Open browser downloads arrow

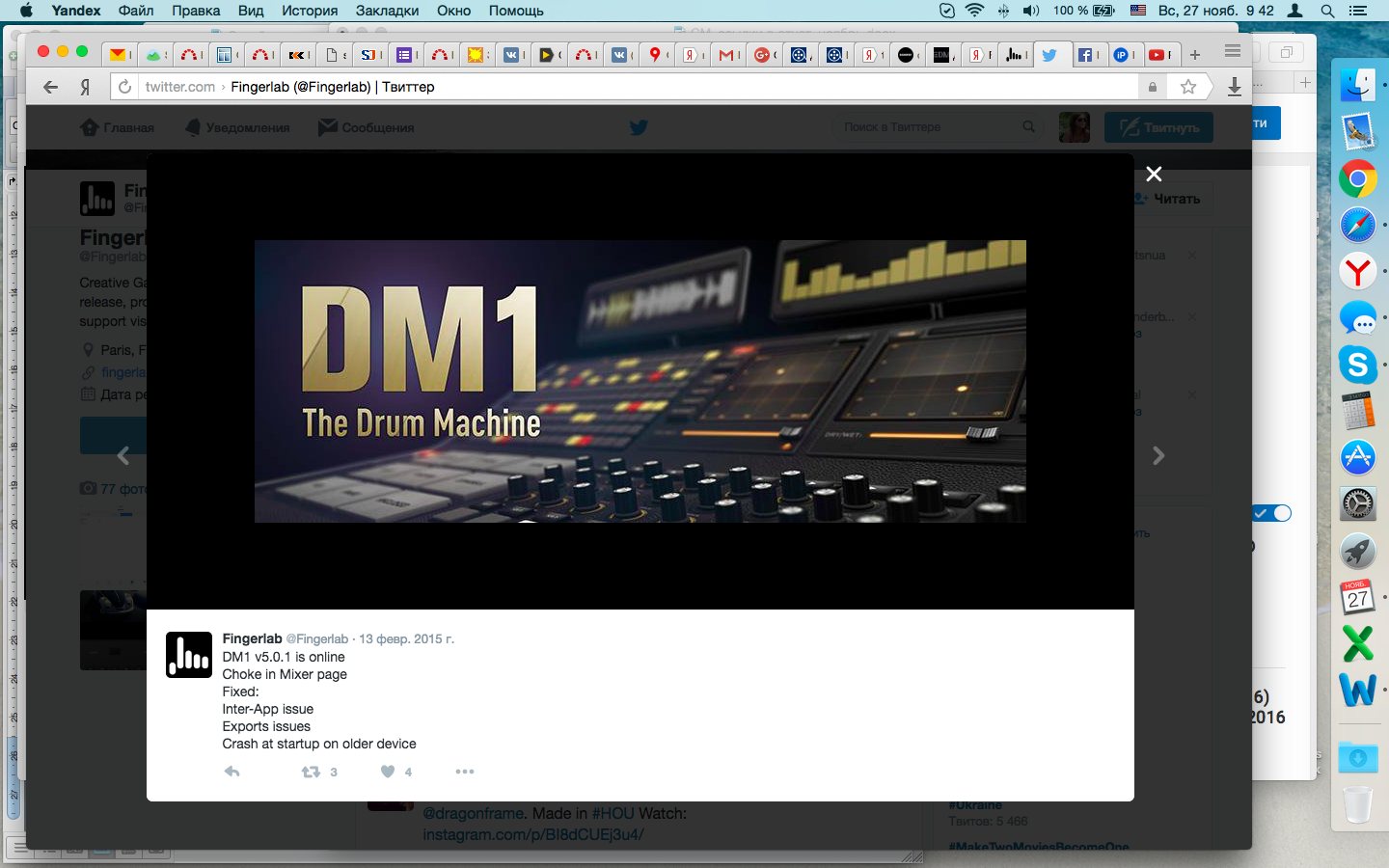pyautogui.click(x=1234, y=87)
